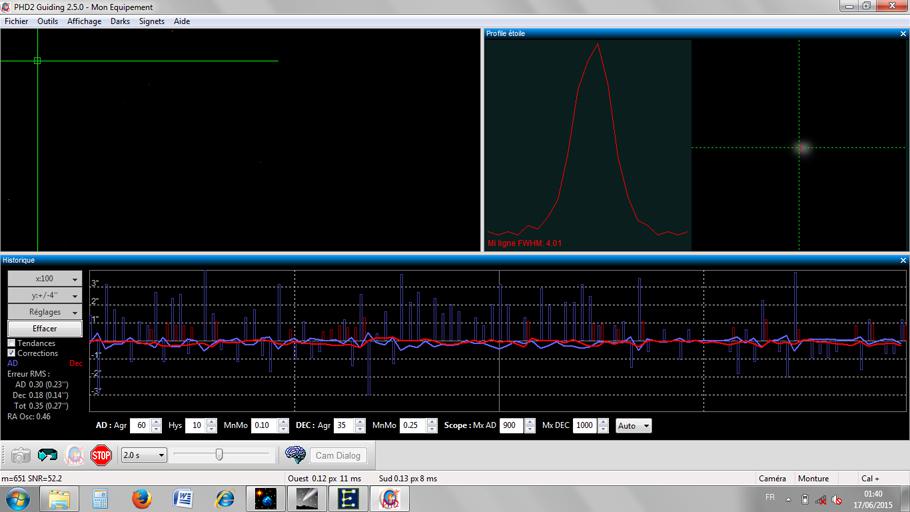Launch Firefox from the taskbar
The width and height of the screenshot is (910, 512).
(x=141, y=499)
